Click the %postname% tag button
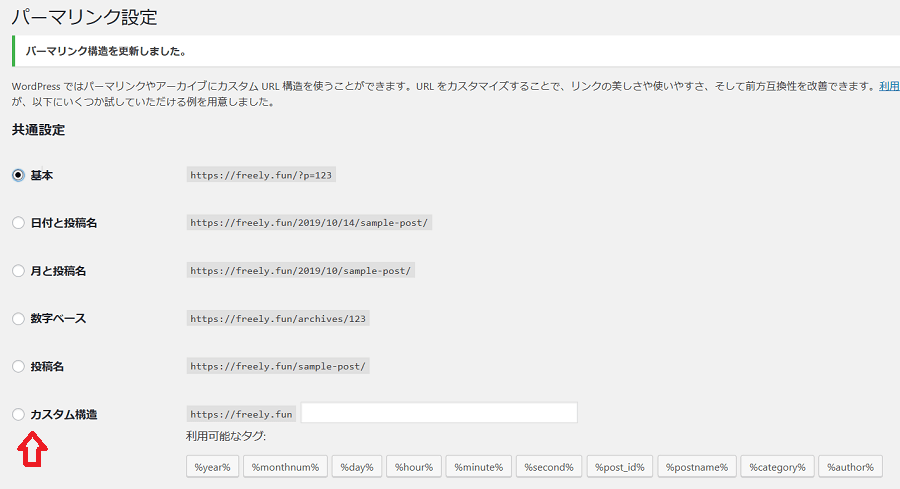Image resolution: width=900 pixels, height=489 pixels. click(x=698, y=467)
